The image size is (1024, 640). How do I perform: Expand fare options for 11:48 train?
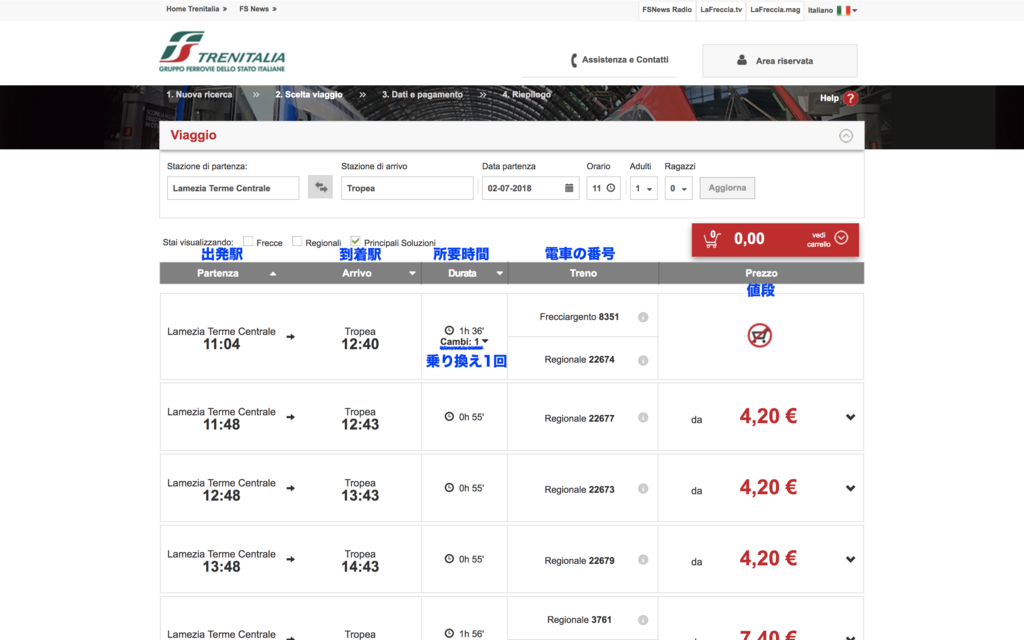pyautogui.click(x=850, y=417)
